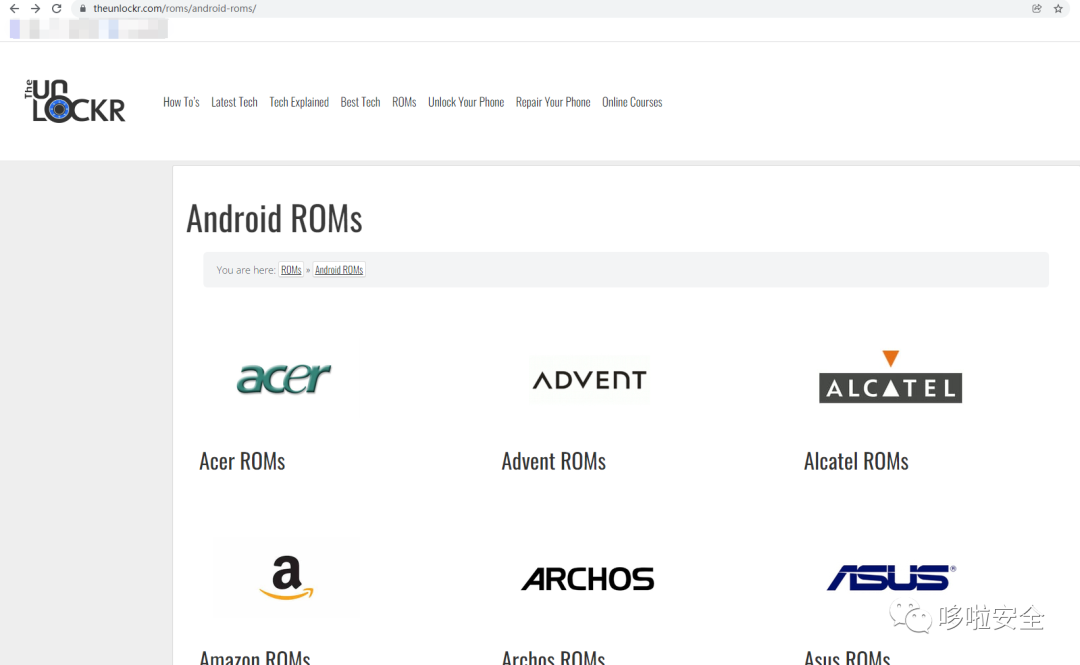Open the Asus ROMs link
This screenshot has height=665, width=1080.
(x=847, y=657)
